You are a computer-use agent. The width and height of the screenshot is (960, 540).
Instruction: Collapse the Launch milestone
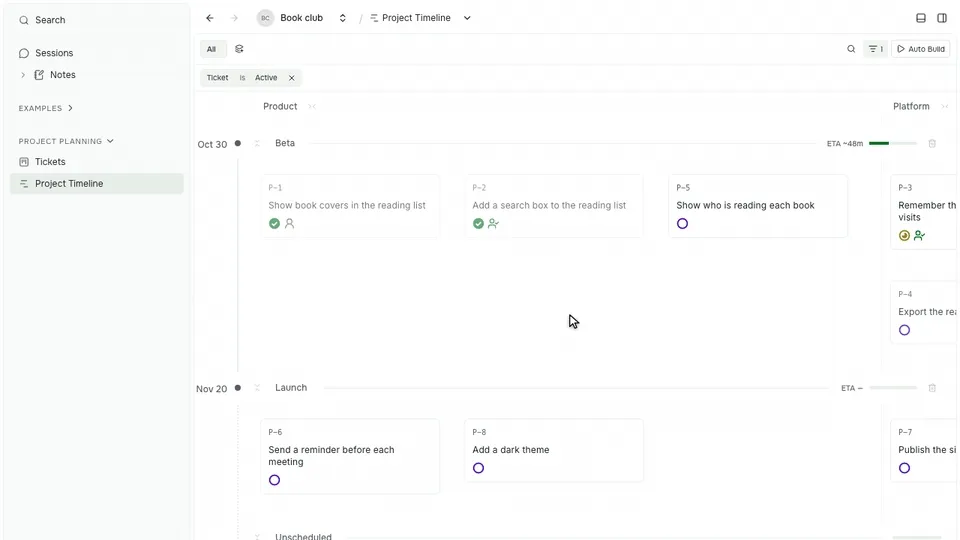pos(257,388)
